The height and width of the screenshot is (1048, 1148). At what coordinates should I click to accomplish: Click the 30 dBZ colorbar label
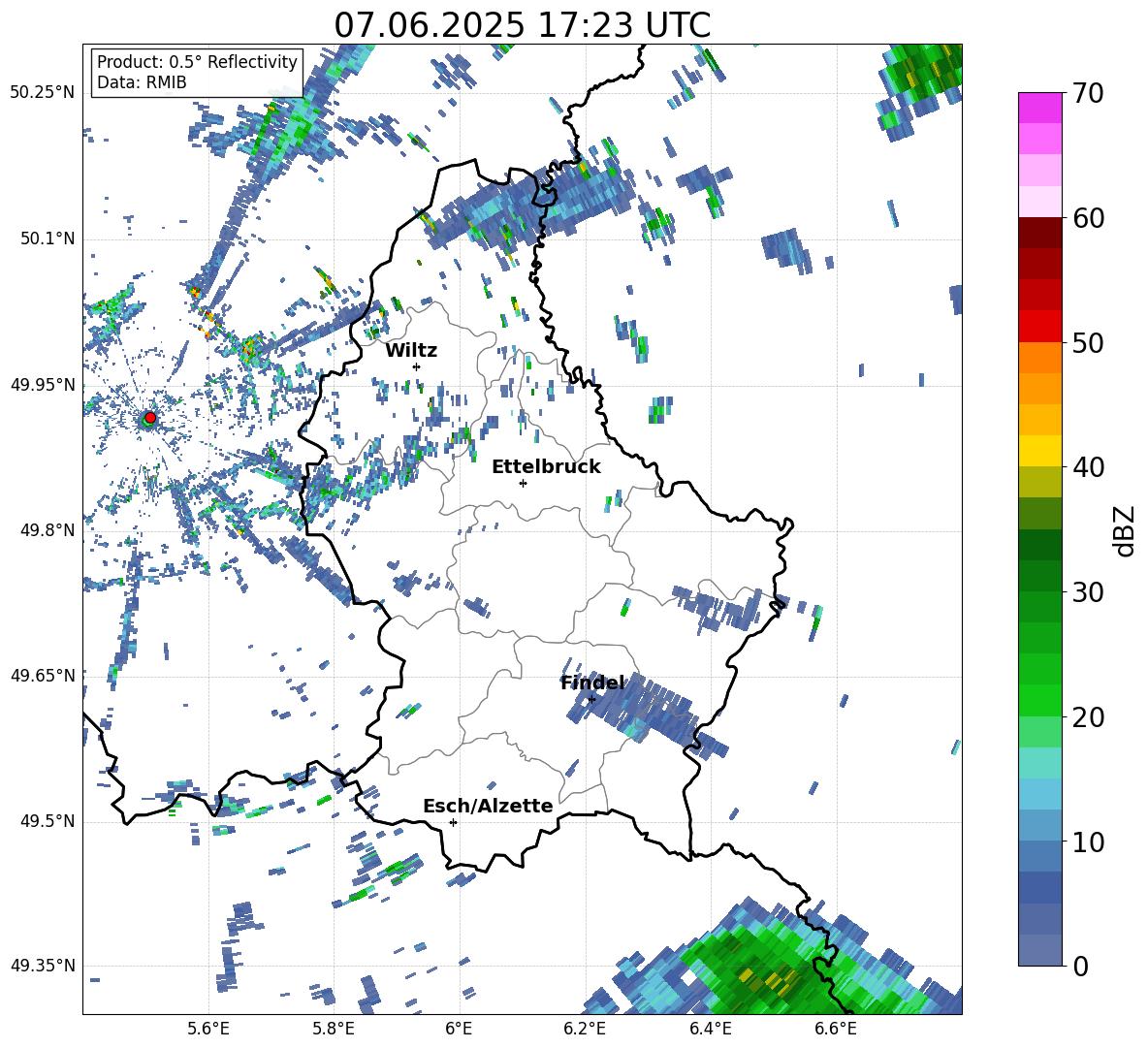pos(1088,592)
